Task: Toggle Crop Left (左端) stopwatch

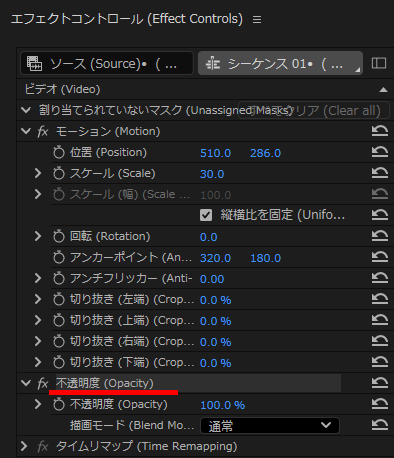Action: pyautogui.click(x=59, y=299)
